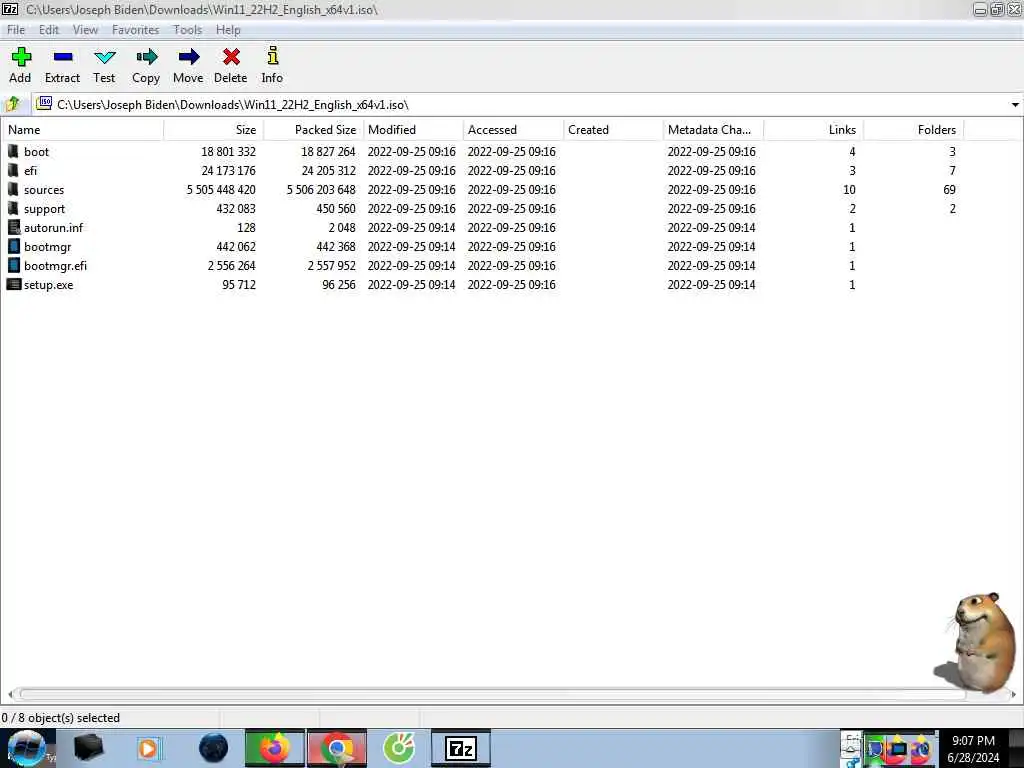Sort by the Links column header

point(813,129)
